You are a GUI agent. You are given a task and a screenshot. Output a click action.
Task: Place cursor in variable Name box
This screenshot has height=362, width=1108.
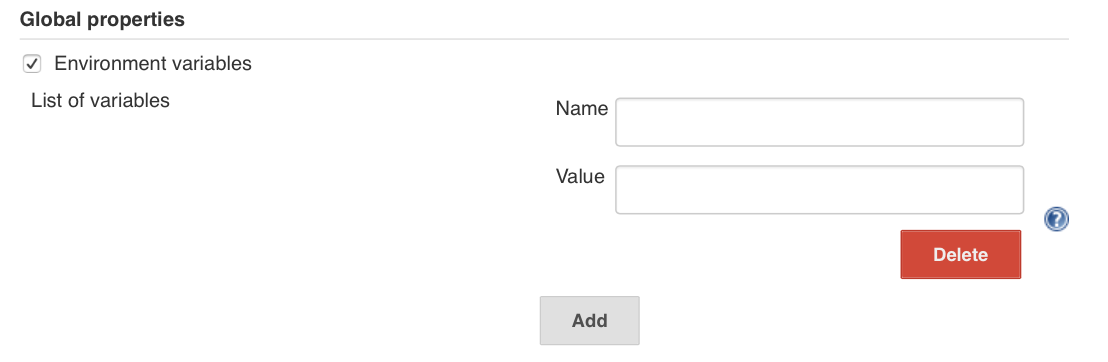coord(819,122)
